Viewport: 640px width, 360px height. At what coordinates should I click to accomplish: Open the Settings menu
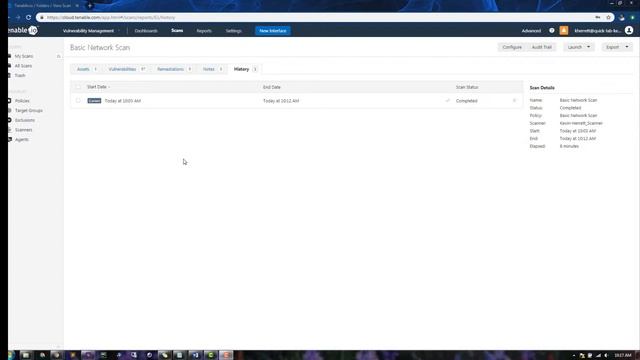coord(233,31)
